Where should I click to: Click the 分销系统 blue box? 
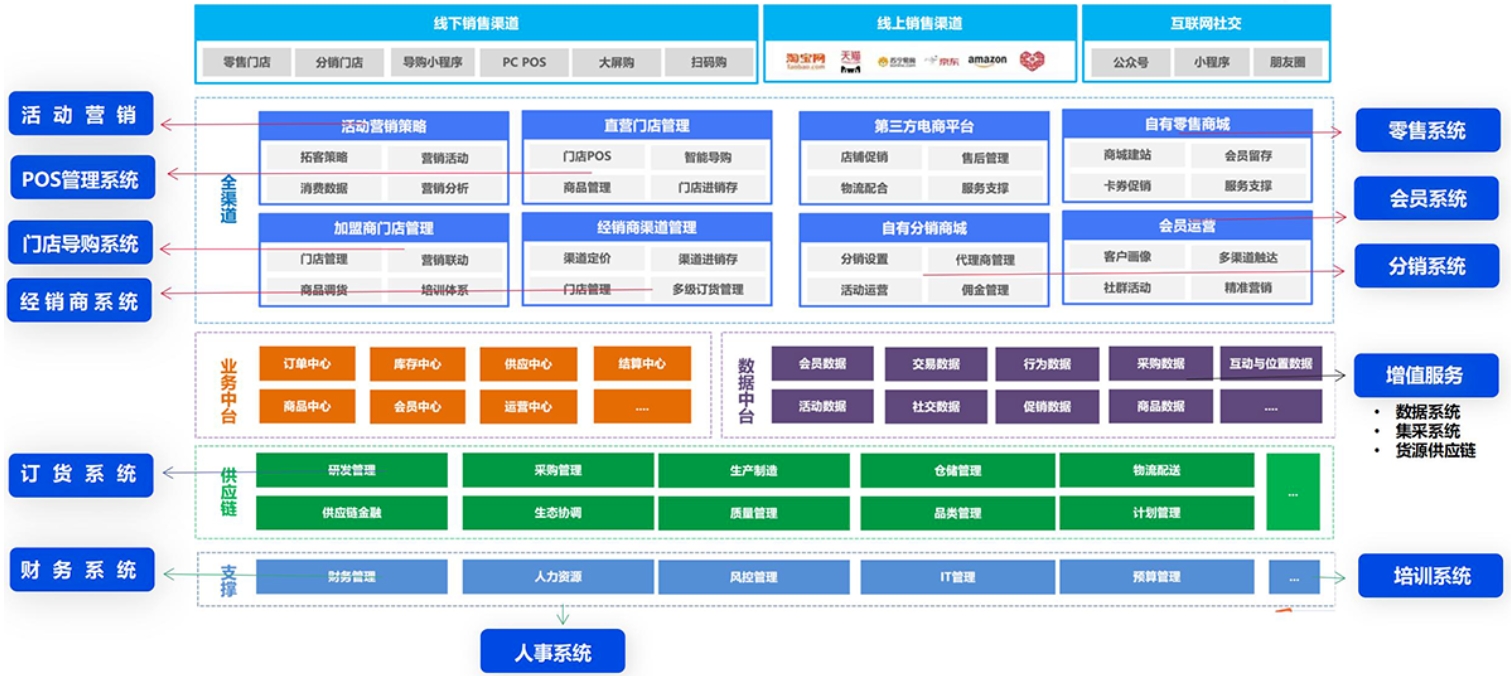(1427, 266)
